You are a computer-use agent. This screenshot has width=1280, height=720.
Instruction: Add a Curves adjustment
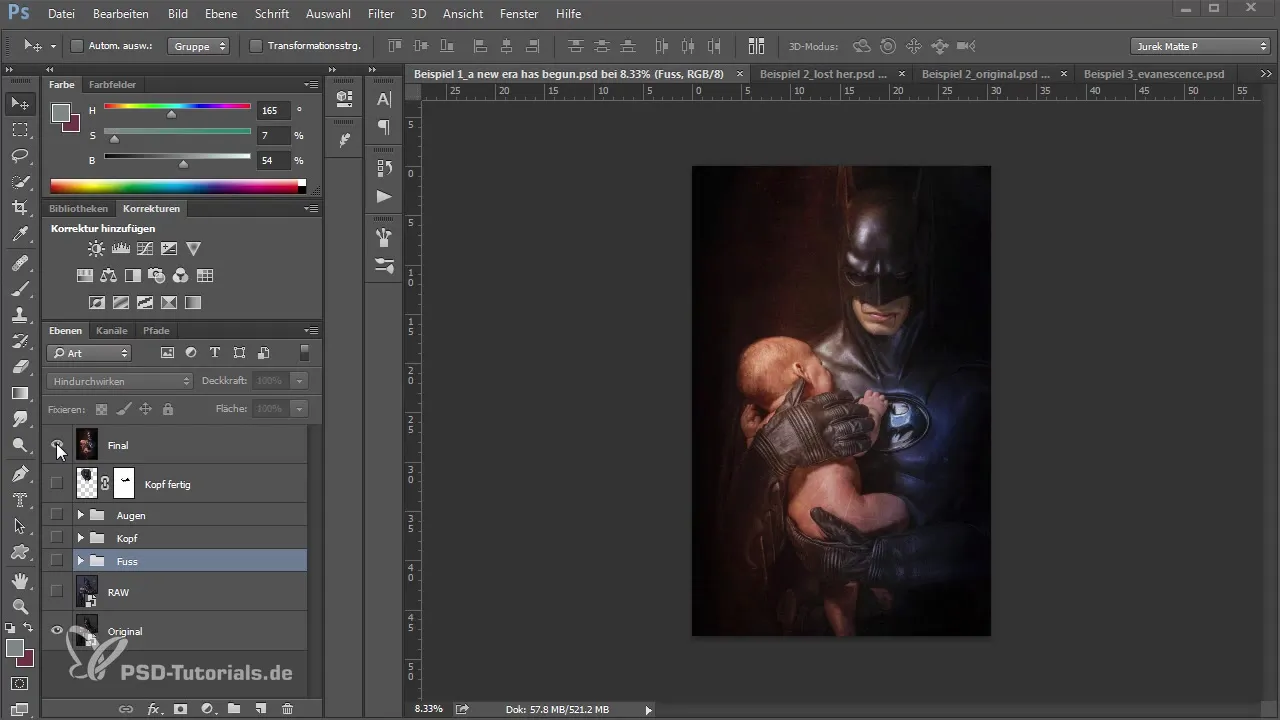tap(145, 249)
